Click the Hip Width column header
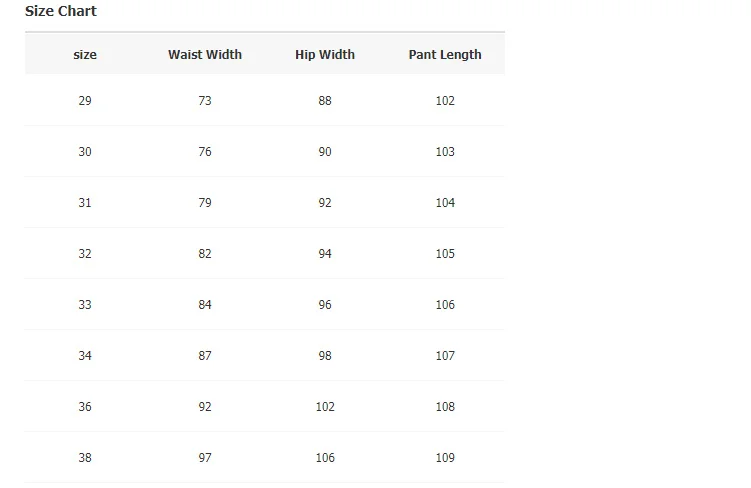Viewport: 751px width, 488px height. coord(325,55)
